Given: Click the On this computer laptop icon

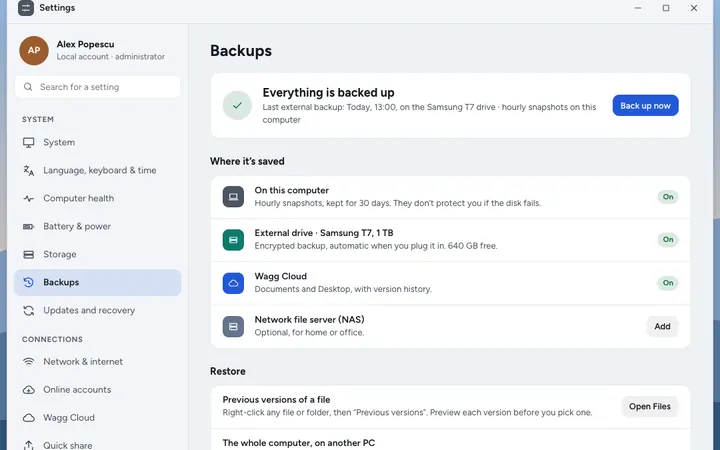Looking at the screenshot, I should [233, 197].
